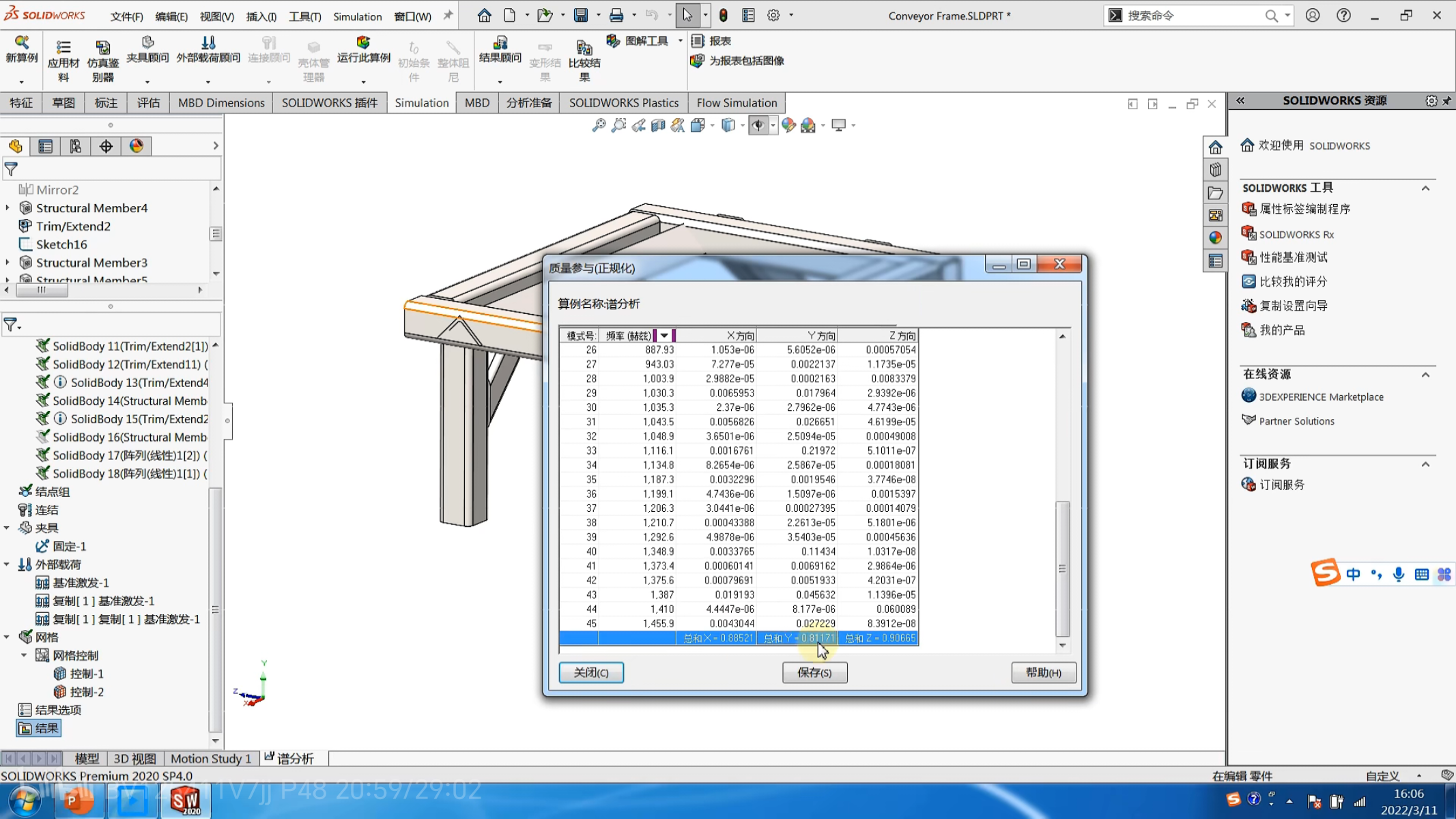Toggle Sogou soft keyboard icon
The width and height of the screenshot is (1456, 819).
point(1422,575)
